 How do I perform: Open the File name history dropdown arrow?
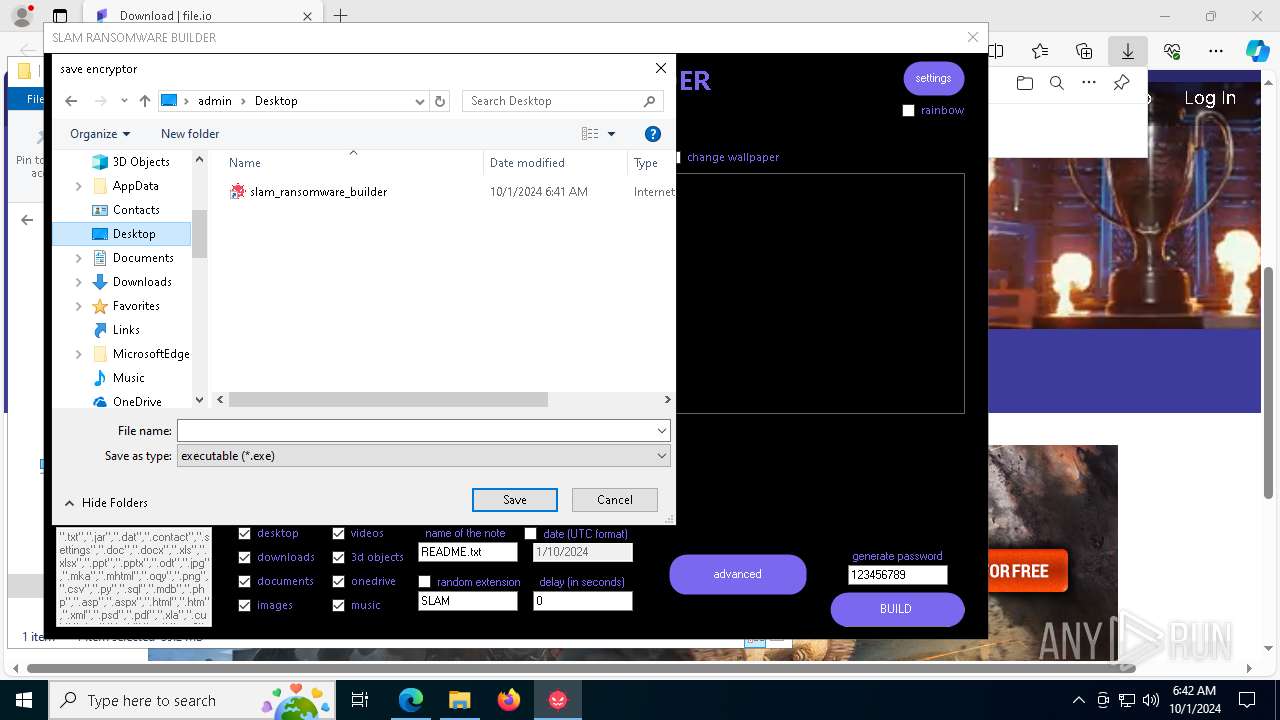click(661, 431)
